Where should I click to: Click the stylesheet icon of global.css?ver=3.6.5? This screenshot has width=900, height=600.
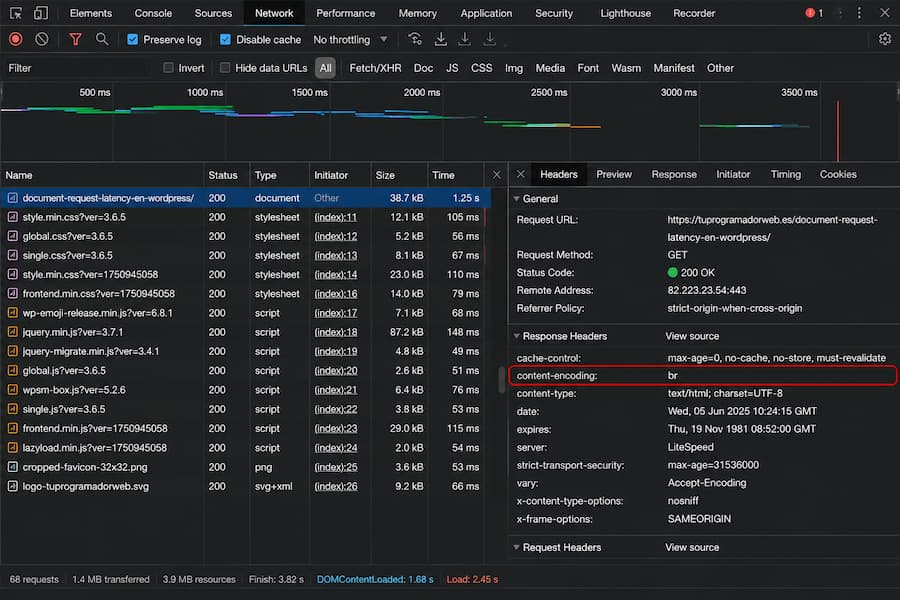[x=12, y=236]
